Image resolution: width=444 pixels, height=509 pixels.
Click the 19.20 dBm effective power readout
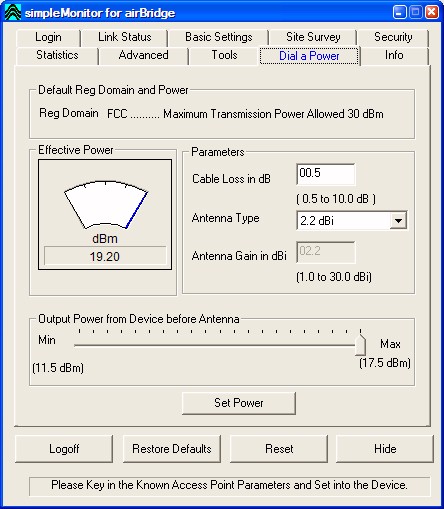pos(105,256)
